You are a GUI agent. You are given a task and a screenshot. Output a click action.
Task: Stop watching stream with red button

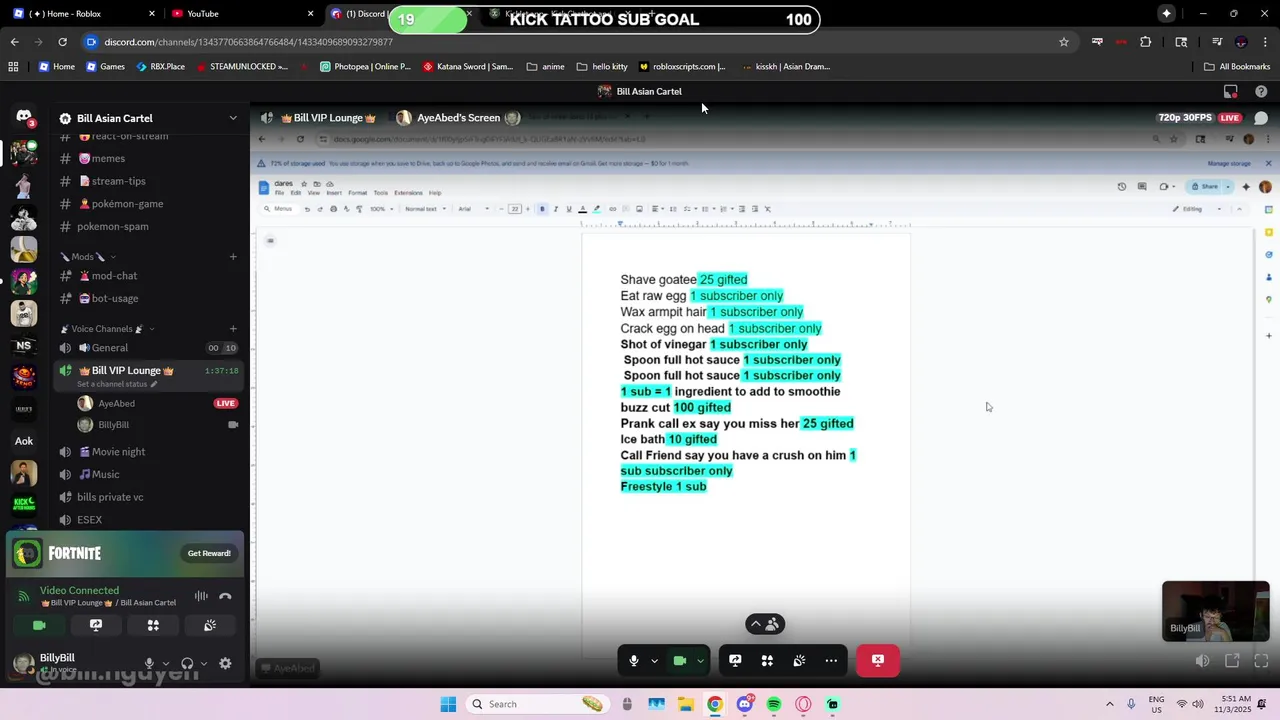pos(877,660)
